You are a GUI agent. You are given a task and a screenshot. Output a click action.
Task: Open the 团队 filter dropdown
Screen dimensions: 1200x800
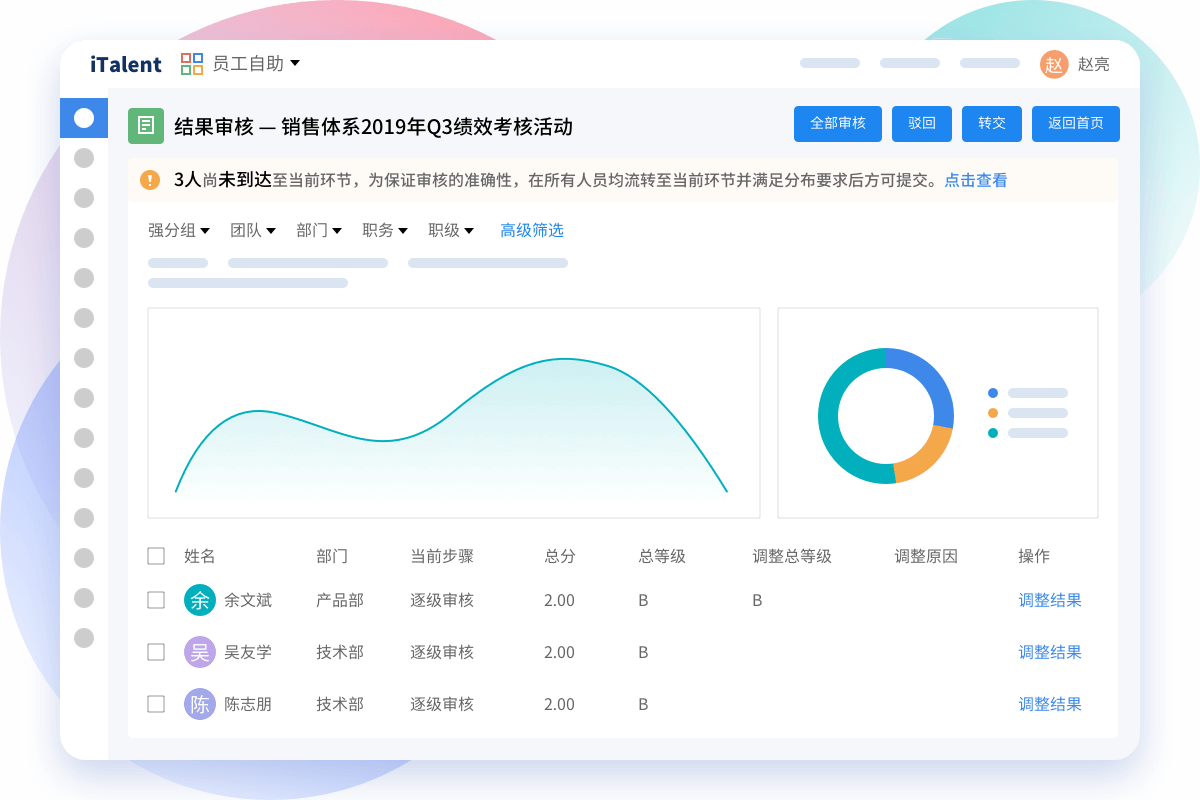pyautogui.click(x=254, y=230)
